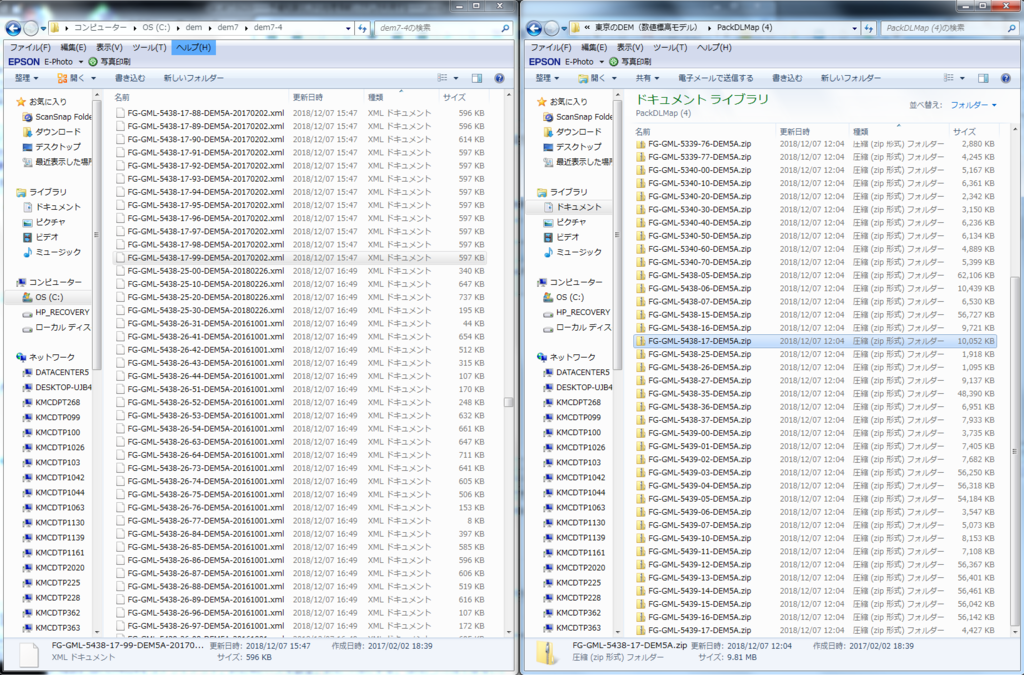The width and height of the screenshot is (1024, 675).
Task: Open help icon in left window toolbar
Action: [x=500, y=78]
